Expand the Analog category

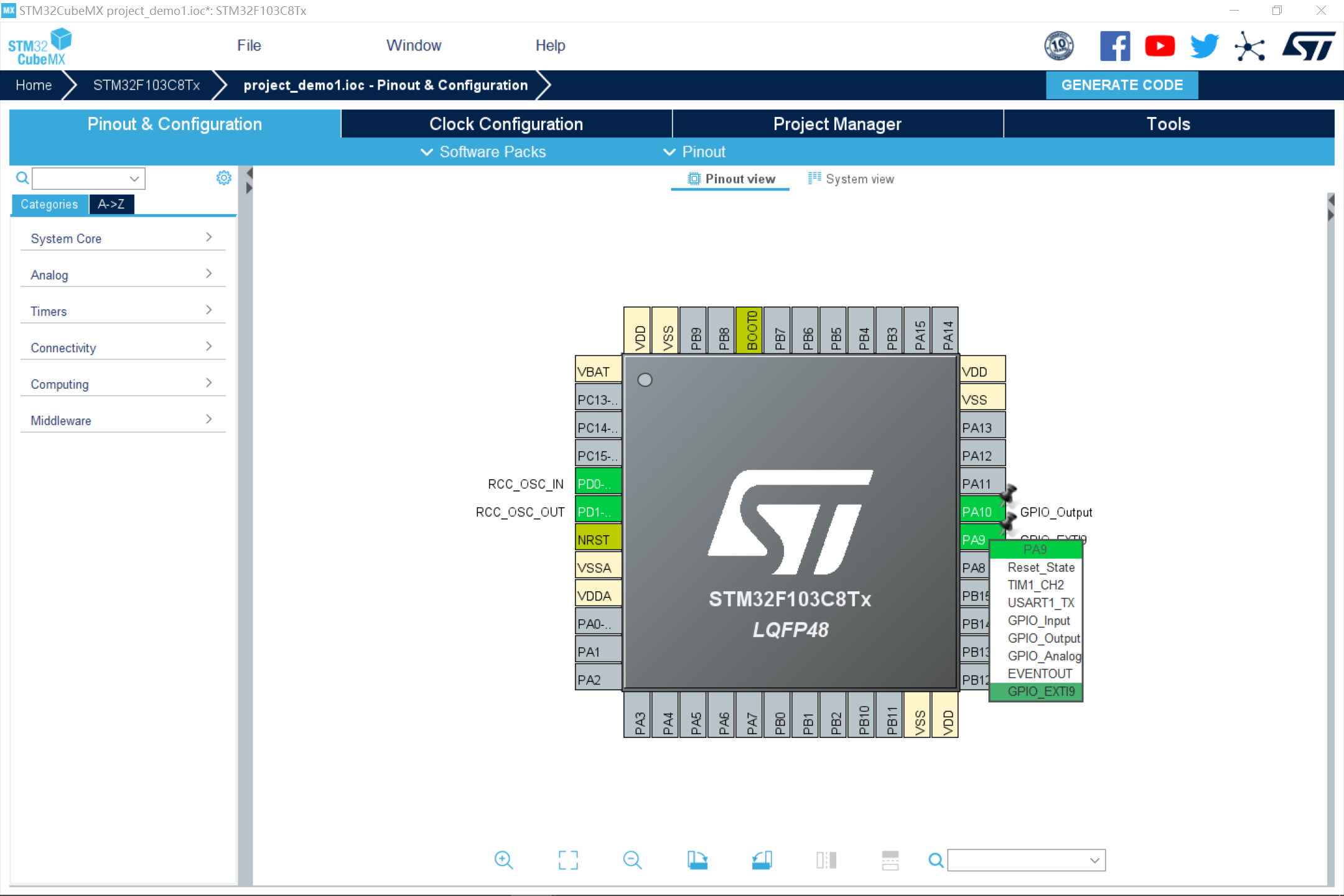click(123, 274)
